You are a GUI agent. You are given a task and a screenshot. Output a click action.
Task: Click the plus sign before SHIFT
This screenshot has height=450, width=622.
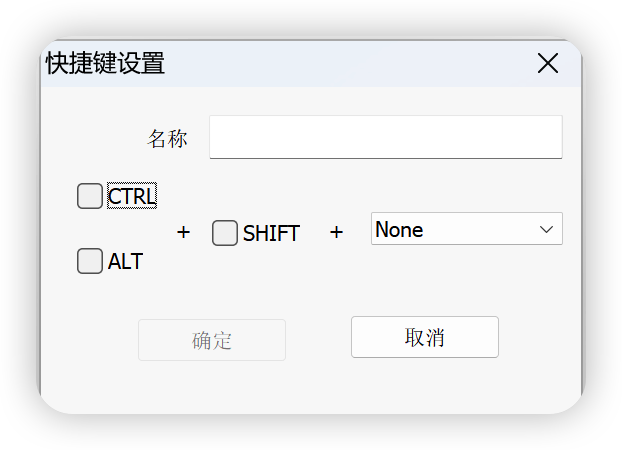pyautogui.click(x=183, y=232)
